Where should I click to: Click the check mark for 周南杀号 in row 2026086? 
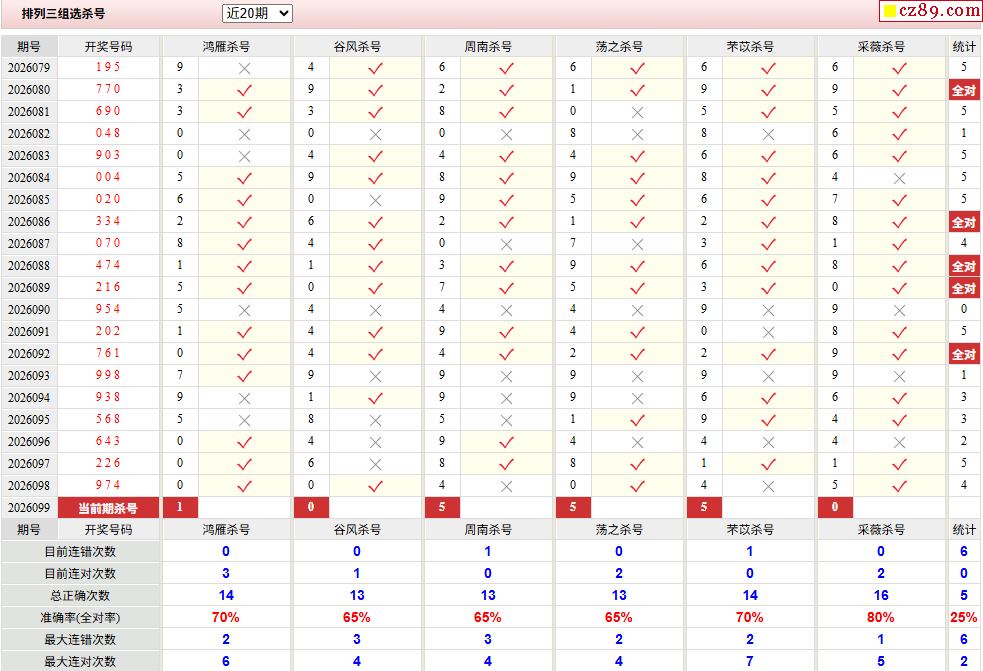pyautogui.click(x=507, y=222)
